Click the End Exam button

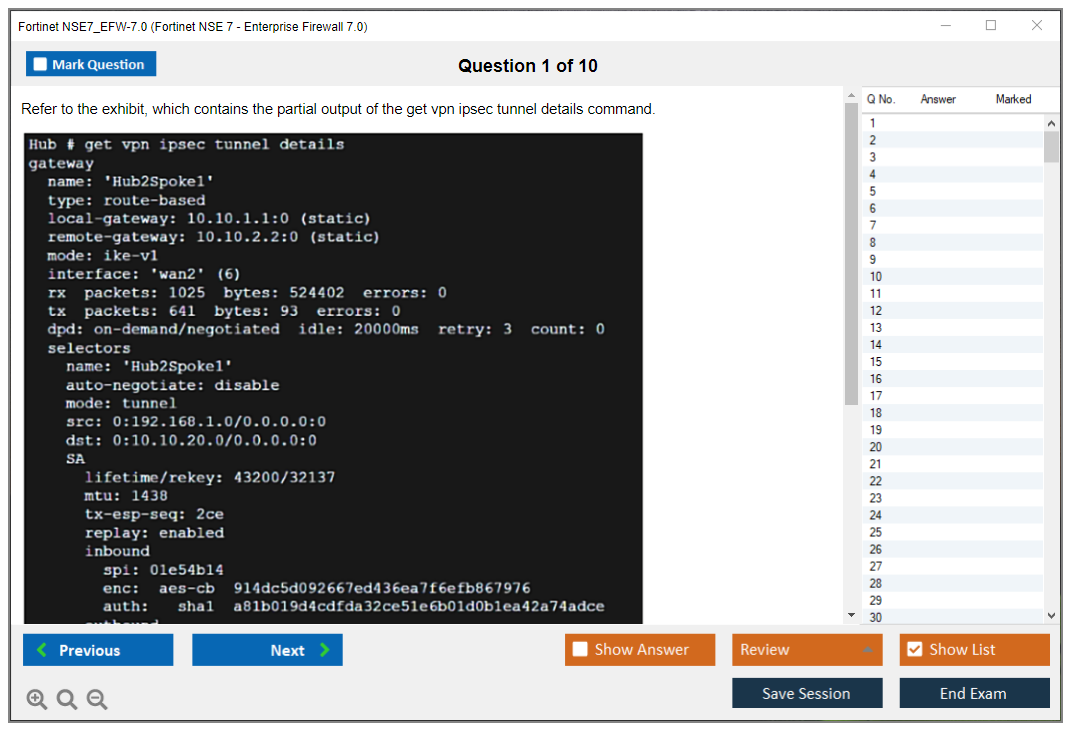pos(974,693)
